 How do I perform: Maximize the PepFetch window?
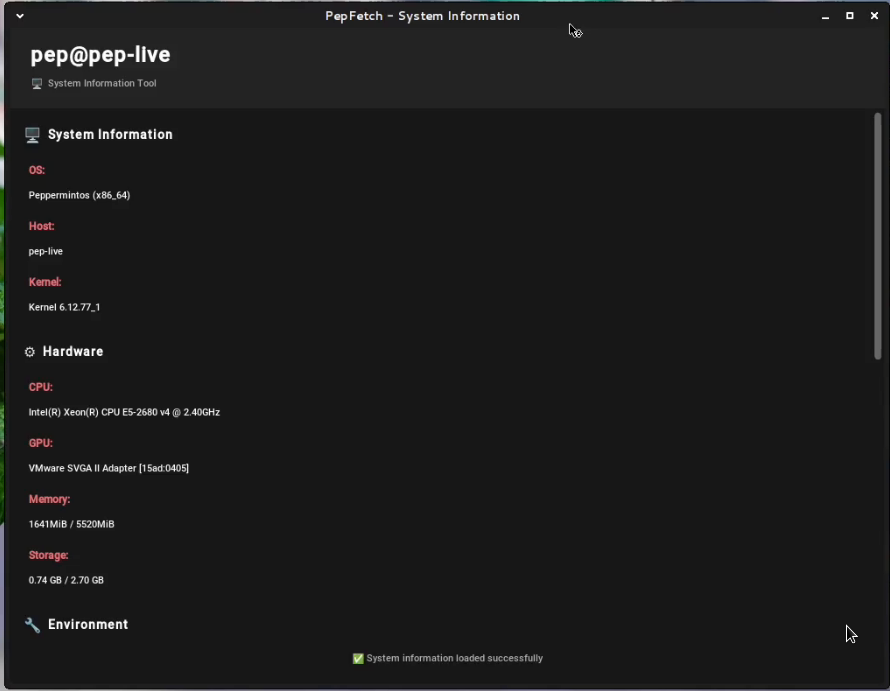[850, 16]
